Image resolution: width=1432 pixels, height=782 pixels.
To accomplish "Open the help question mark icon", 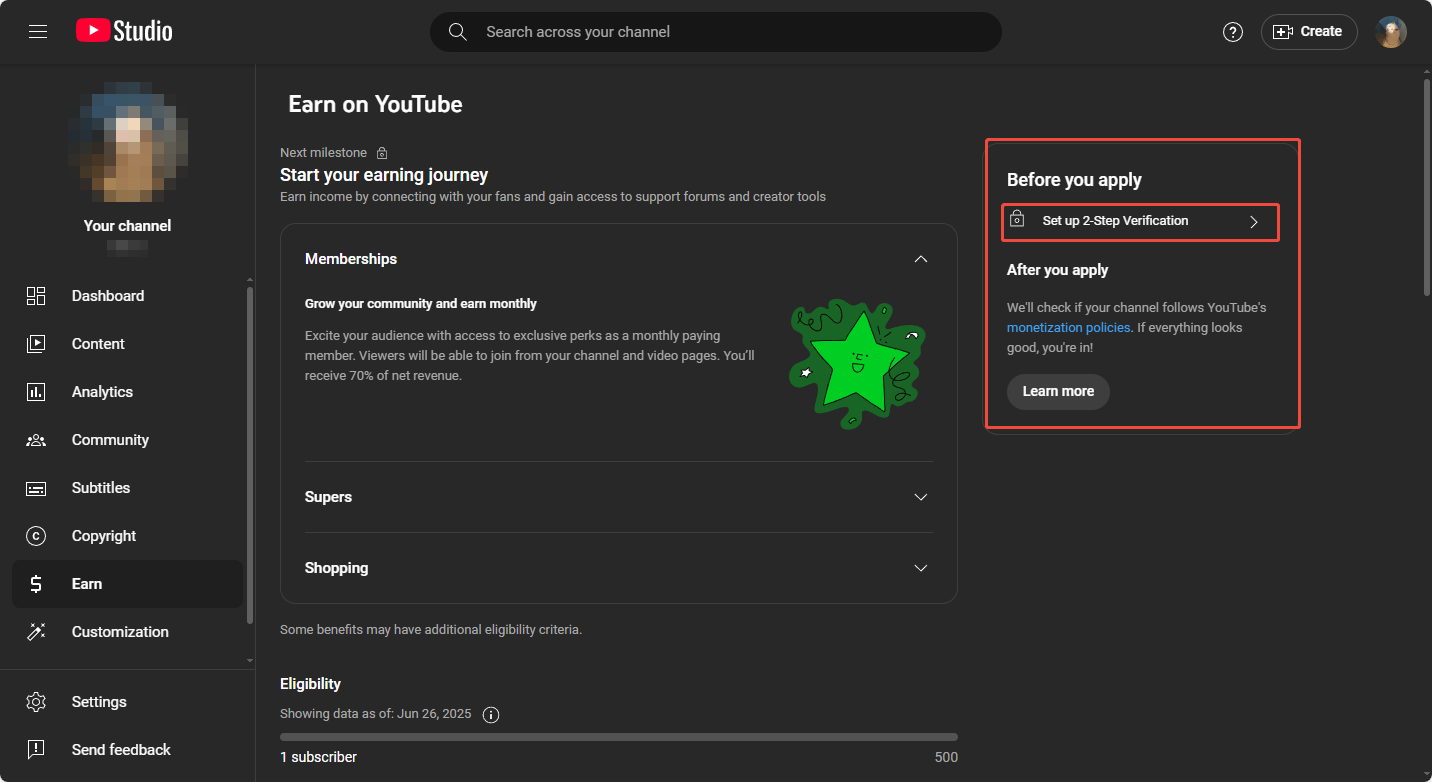I will pyautogui.click(x=1233, y=32).
